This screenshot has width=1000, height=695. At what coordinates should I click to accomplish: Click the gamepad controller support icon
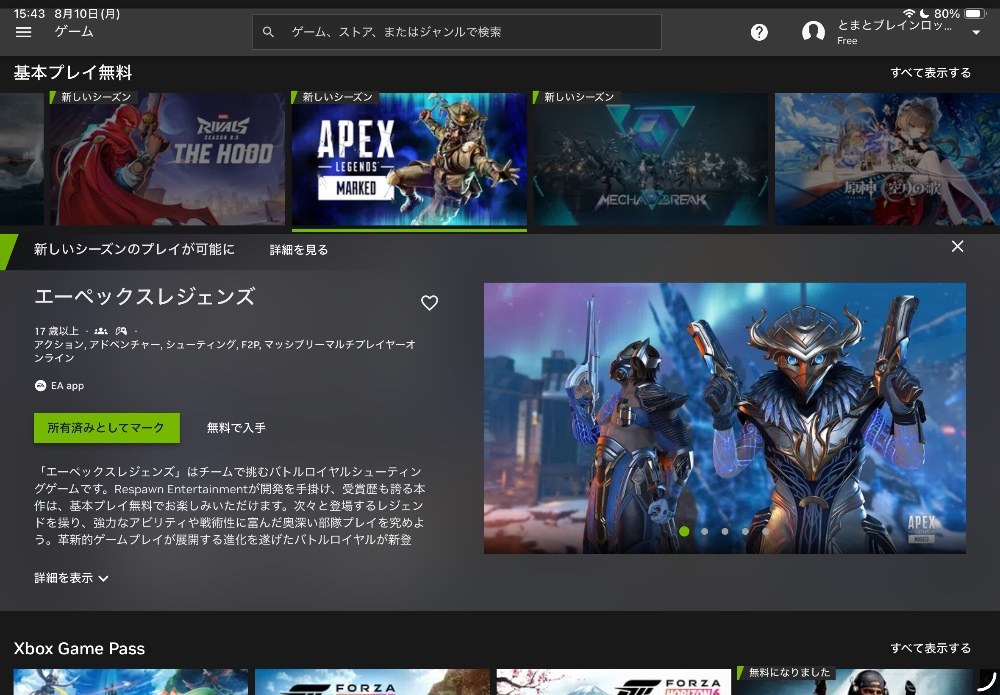[x=121, y=331]
